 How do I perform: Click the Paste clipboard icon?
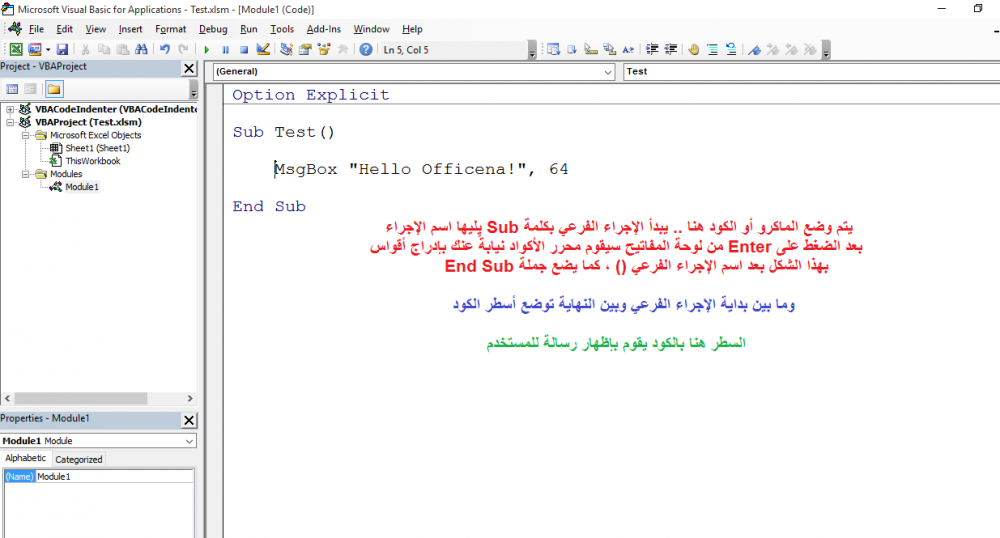tap(123, 50)
